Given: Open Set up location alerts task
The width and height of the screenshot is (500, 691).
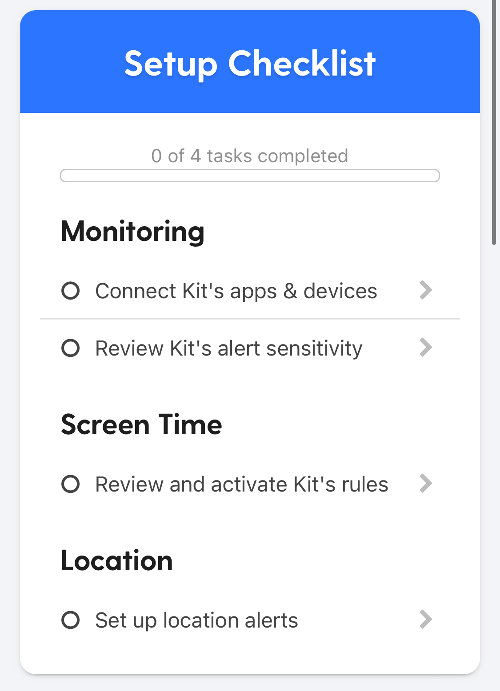Looking at the screenshot, I should tap(196, 620).
